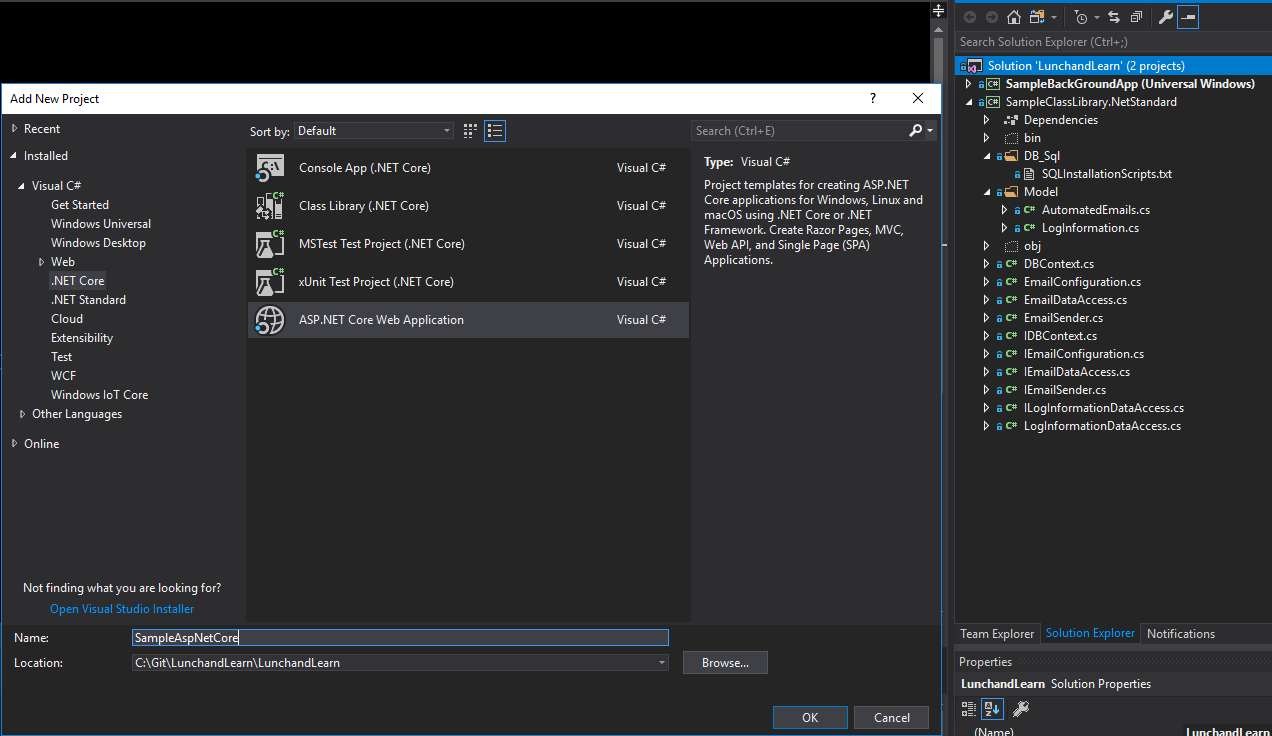Click the DB_Sql folder icon
Screen dimensions: 1272x736
pyautogui.click(x=1011, y=156)
